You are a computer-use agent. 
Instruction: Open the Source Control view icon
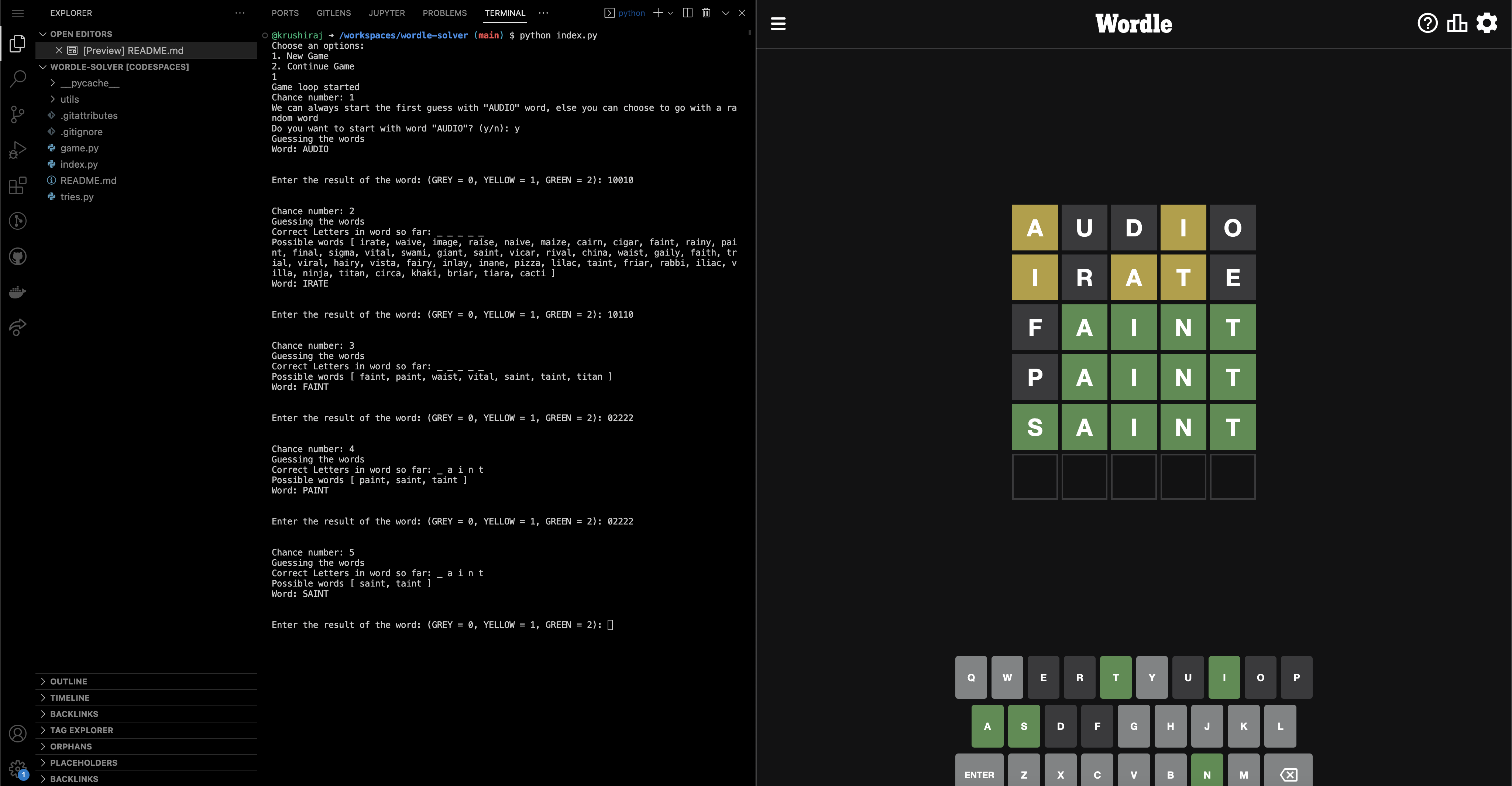pyautogui.click(x=18, y=114)
